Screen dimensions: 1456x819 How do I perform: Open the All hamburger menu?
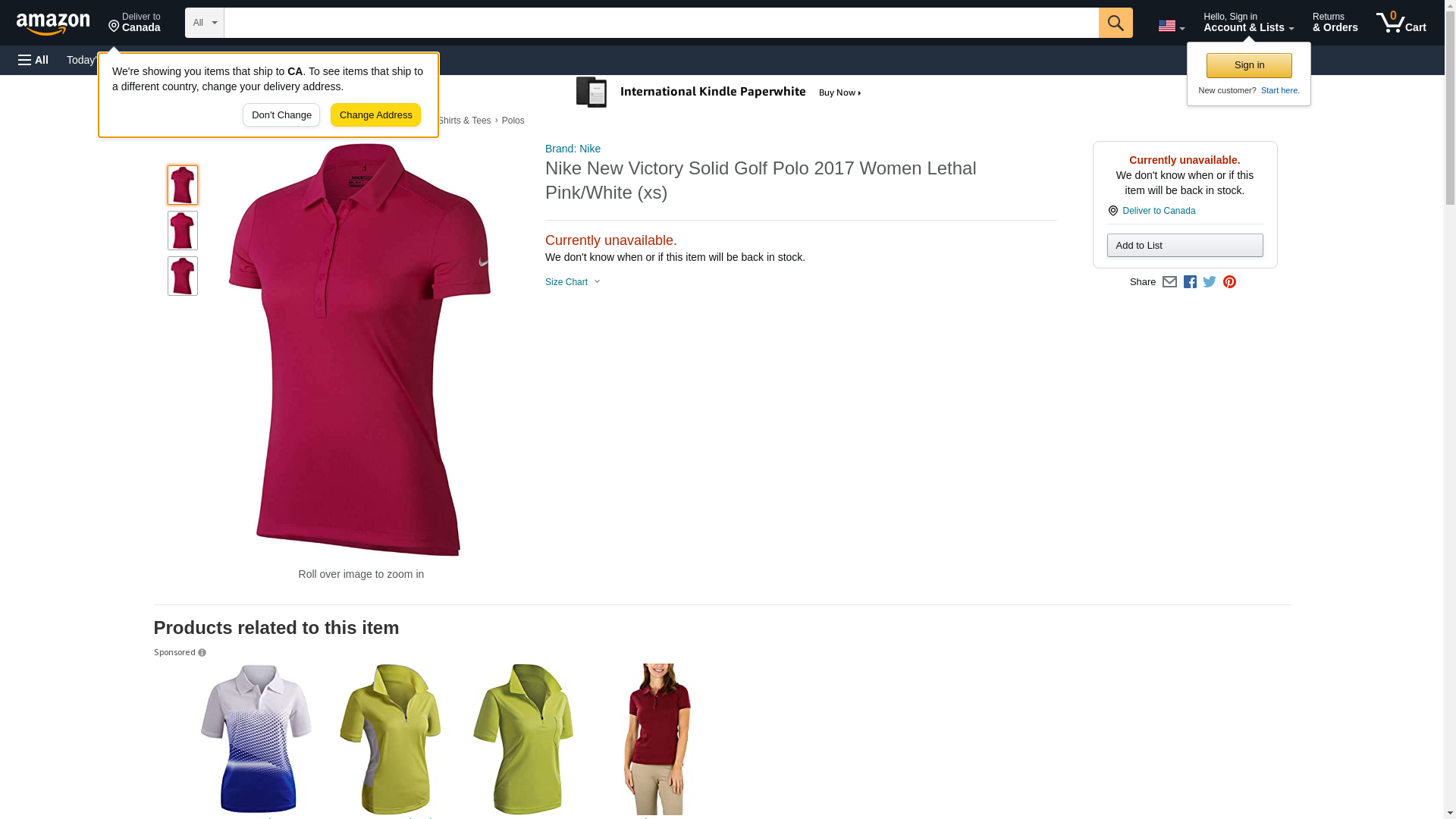(x=33, y=60)
